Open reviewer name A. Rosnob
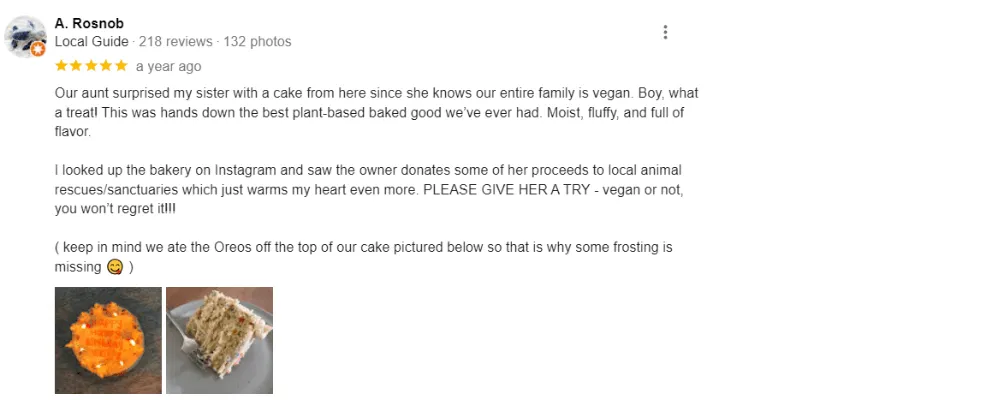Image resolution: width=1000 pixels, height=400 pixels. (x=89, y=23)
